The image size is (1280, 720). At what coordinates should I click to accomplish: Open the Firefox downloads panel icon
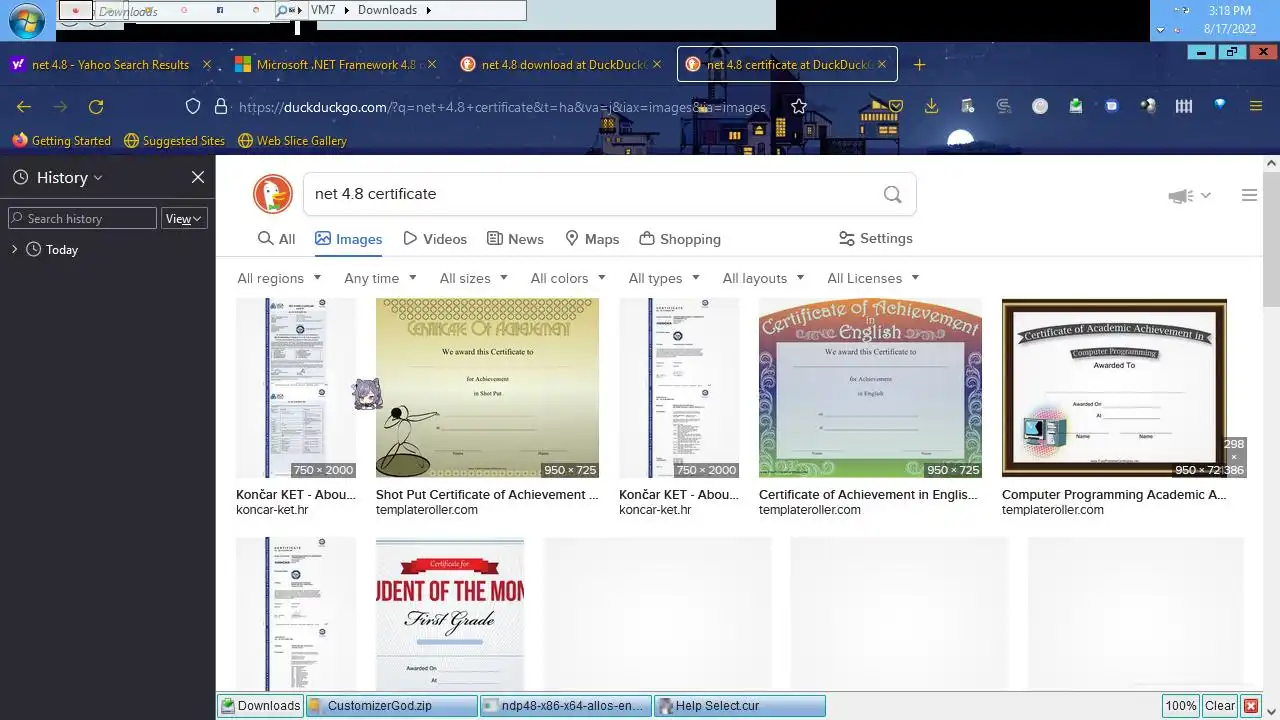pos(931,106)
